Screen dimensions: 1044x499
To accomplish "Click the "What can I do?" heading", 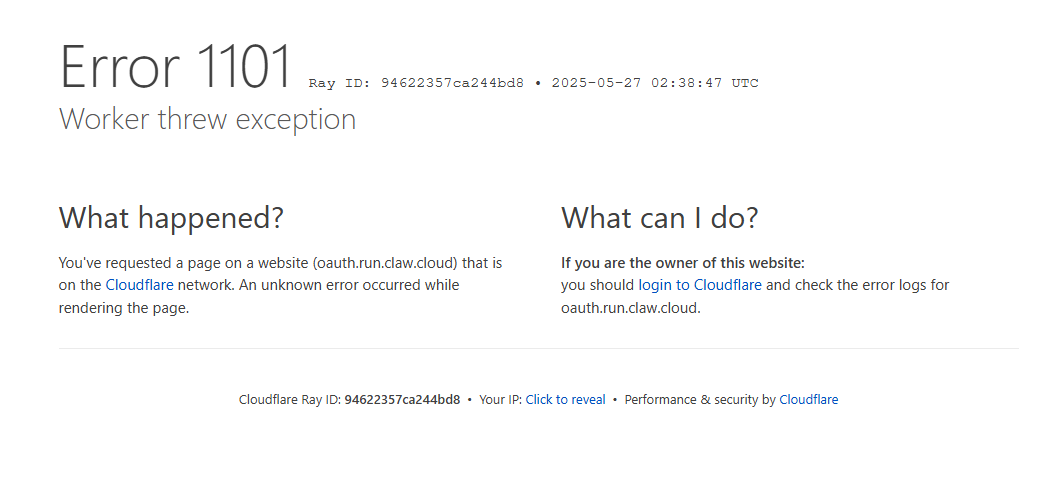I will tap(660, 218).
